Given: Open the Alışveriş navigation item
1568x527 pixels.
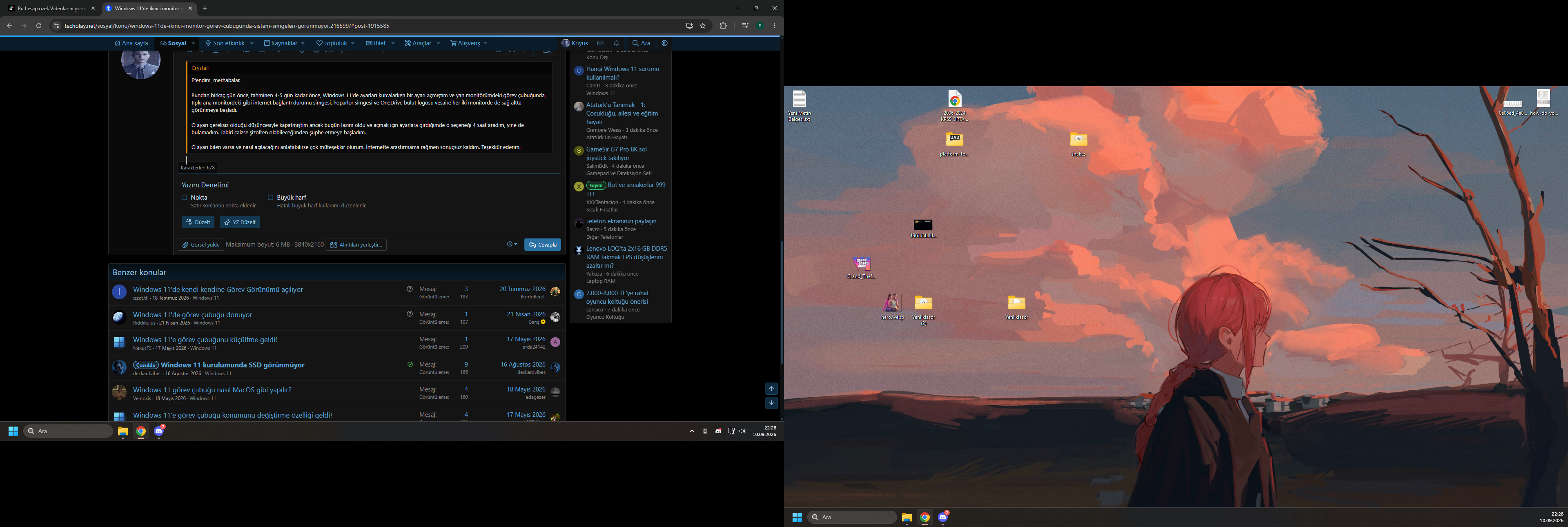Looking at the screenshot, I should (x=465, y=43).
